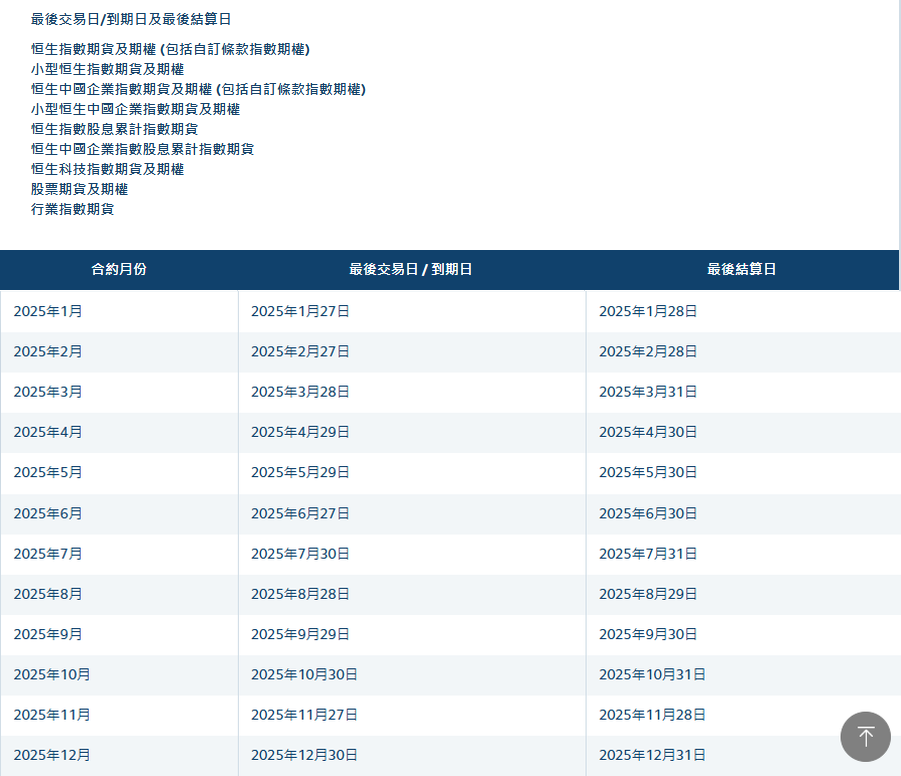Viewport: 901px width, 776px height.
Task: Click 小型恒生中國企業指數期貨及期權 line
Action: (136, 109)
